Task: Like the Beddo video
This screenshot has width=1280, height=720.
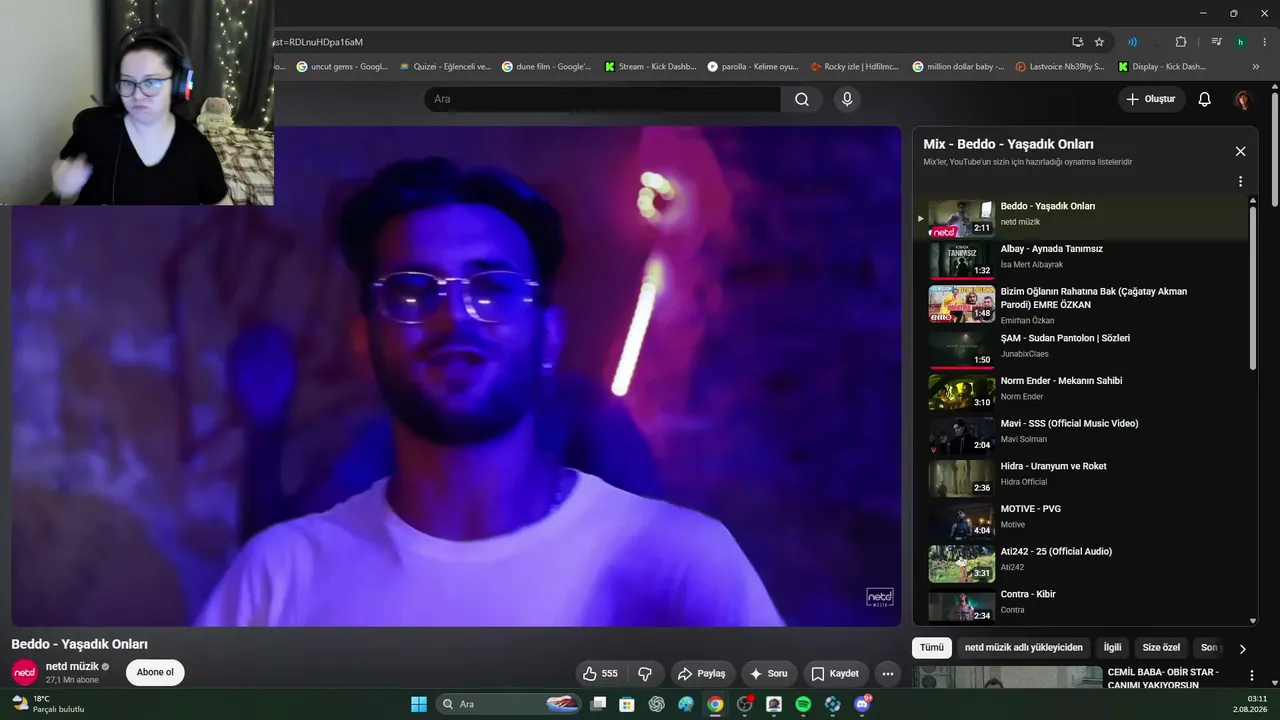Action: [601, 674]
